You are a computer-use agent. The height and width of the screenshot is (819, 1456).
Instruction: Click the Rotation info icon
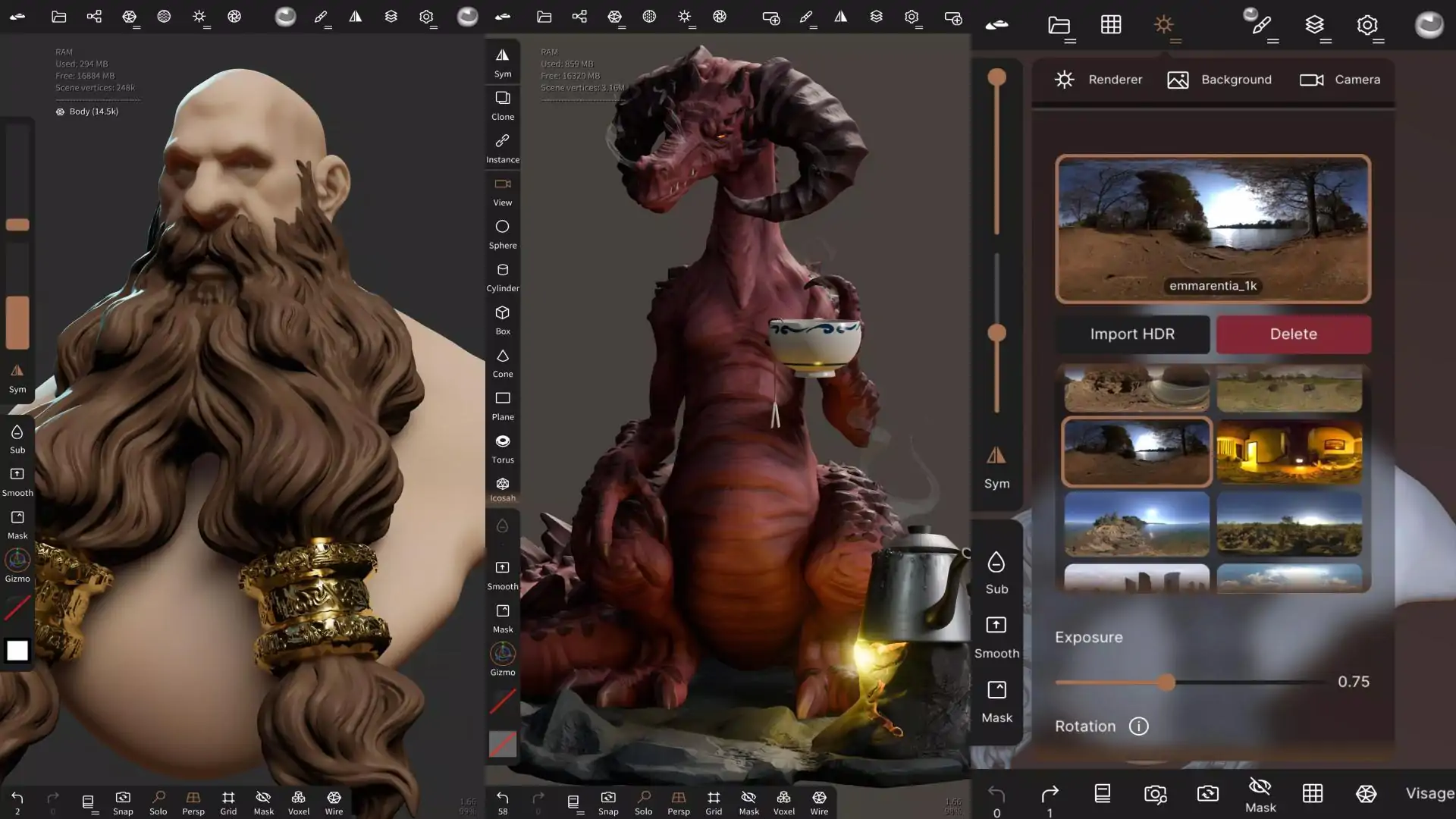tap(1138, 726)
